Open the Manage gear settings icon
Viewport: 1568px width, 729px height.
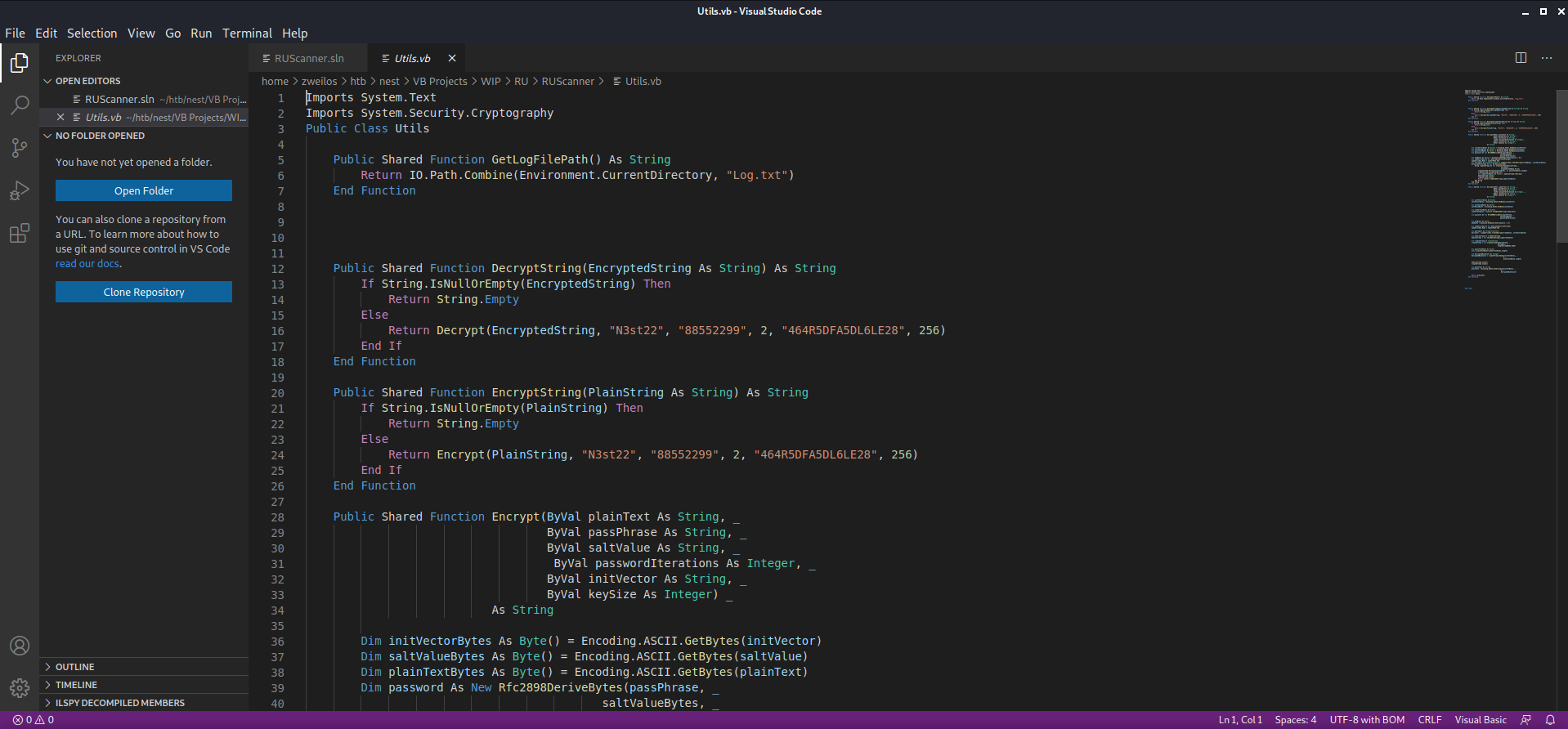(x=20, y=688)
